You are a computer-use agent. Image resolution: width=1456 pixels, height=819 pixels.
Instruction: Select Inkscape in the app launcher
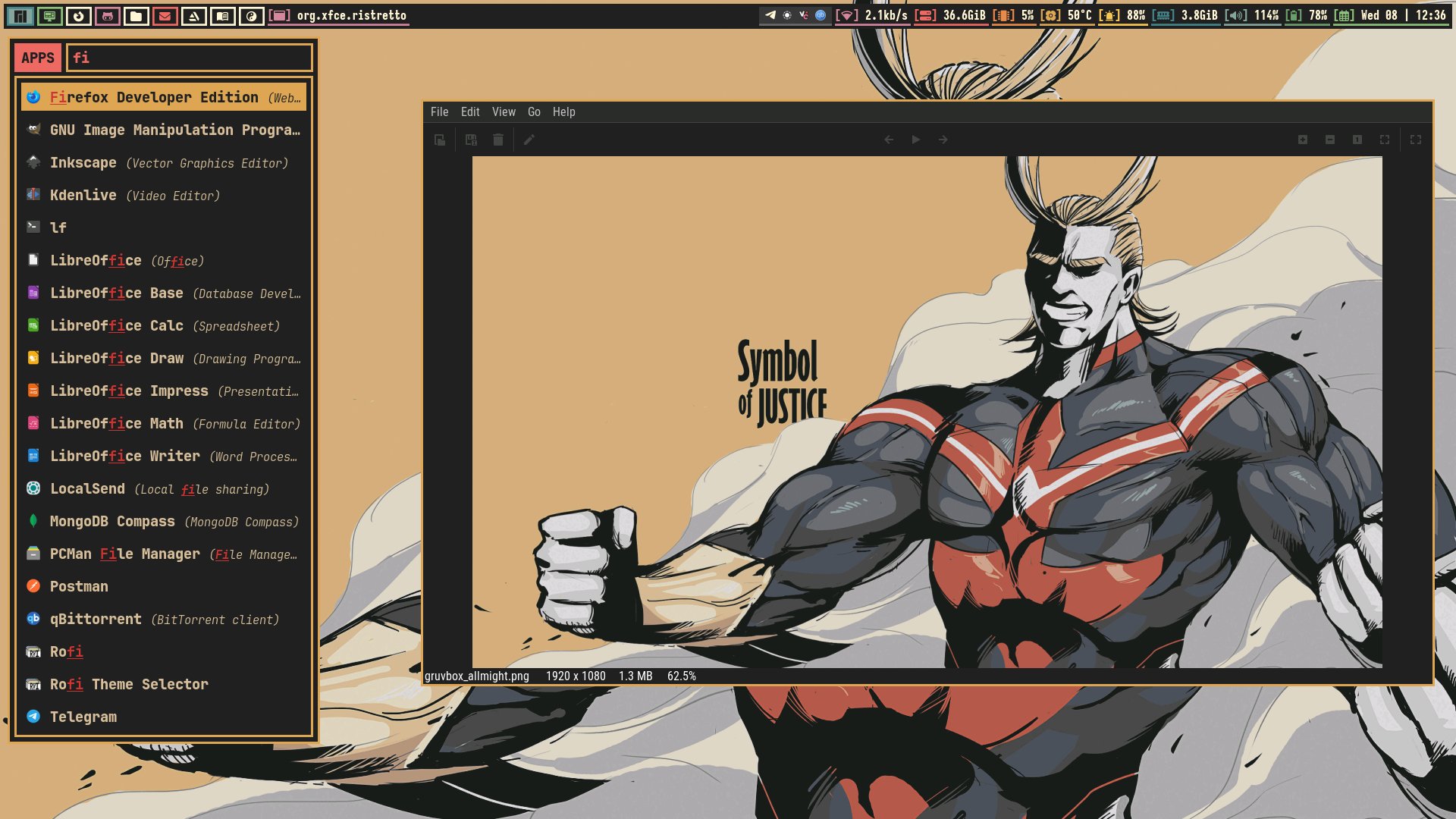click(x=164, y=162)
